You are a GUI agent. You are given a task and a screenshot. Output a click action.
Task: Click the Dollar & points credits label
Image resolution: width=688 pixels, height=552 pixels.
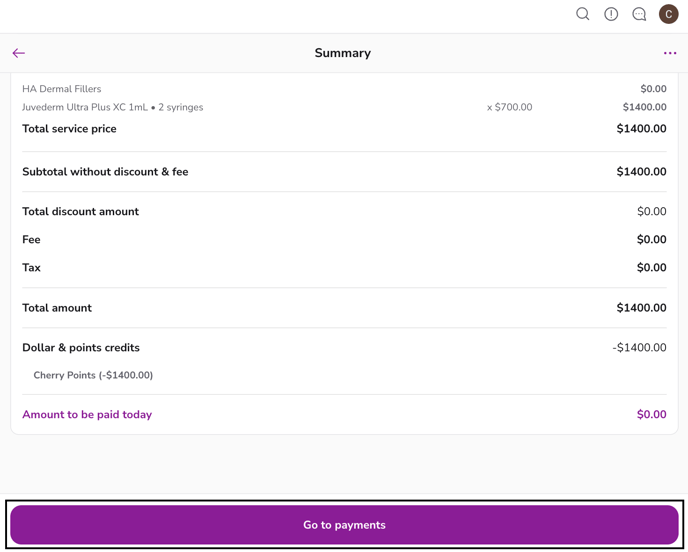[81, 348]
